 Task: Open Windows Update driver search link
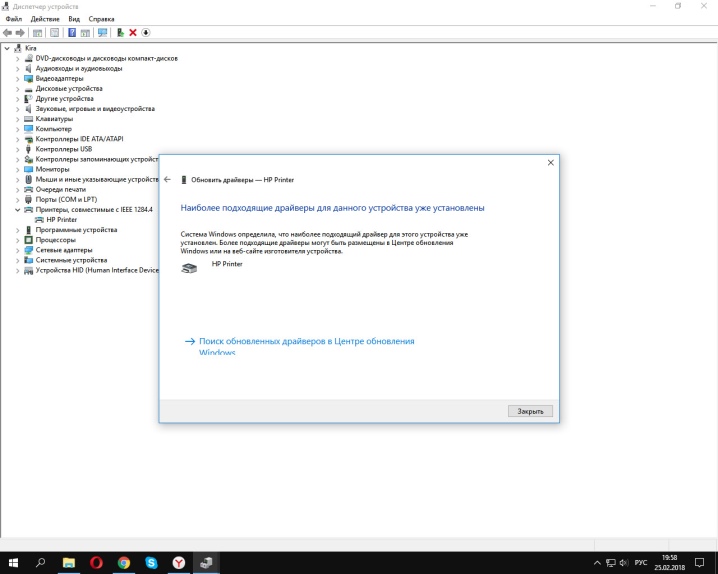(306, 347)
